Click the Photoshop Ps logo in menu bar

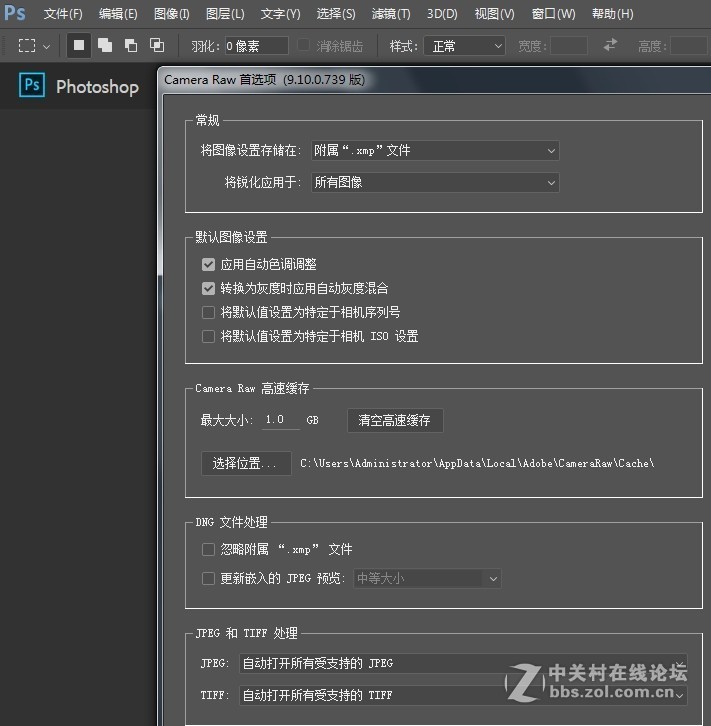tap(14, 13)
